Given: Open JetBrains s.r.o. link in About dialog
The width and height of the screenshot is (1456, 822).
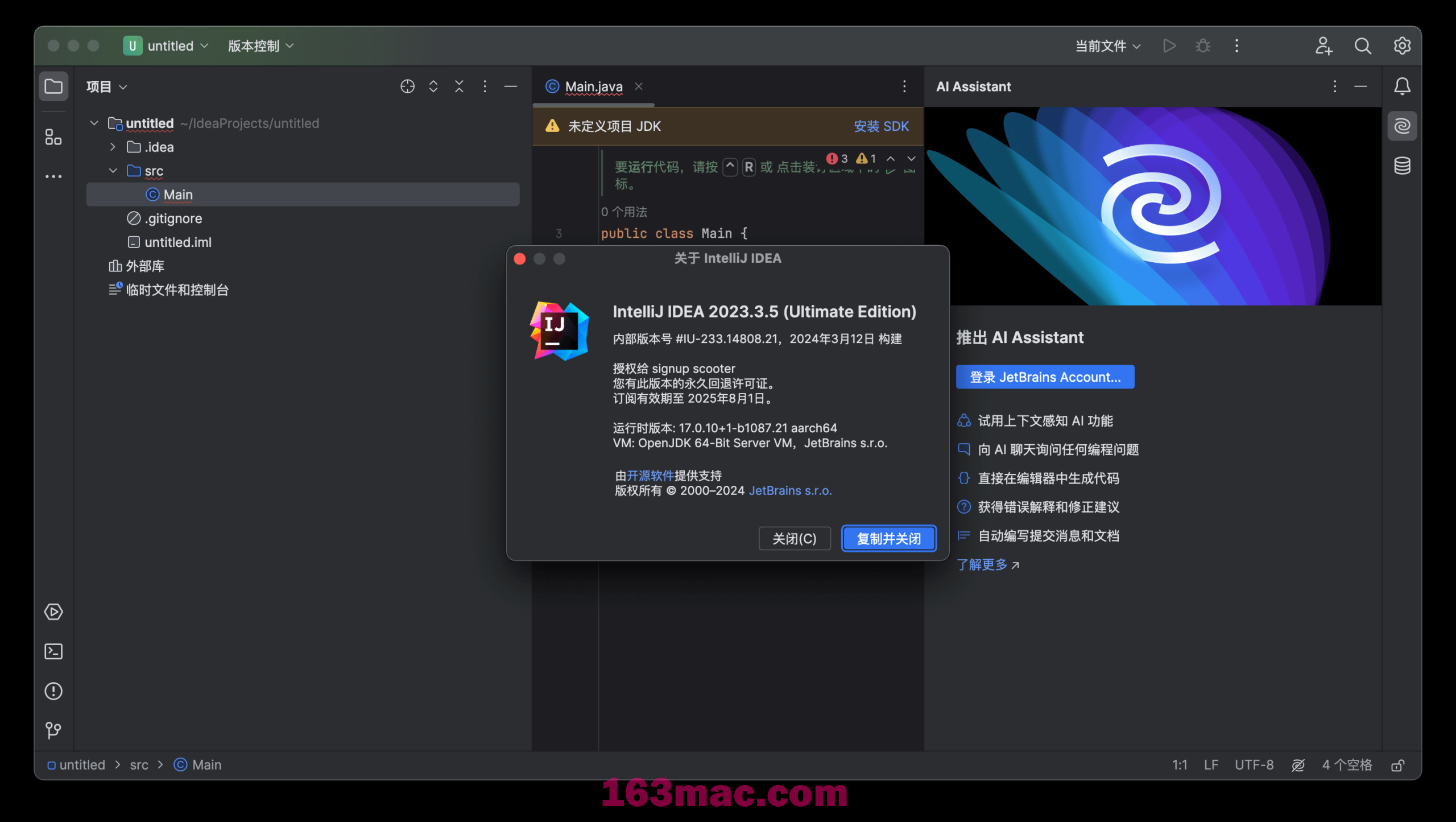Looking at the screenshot, I should [789, 490].
